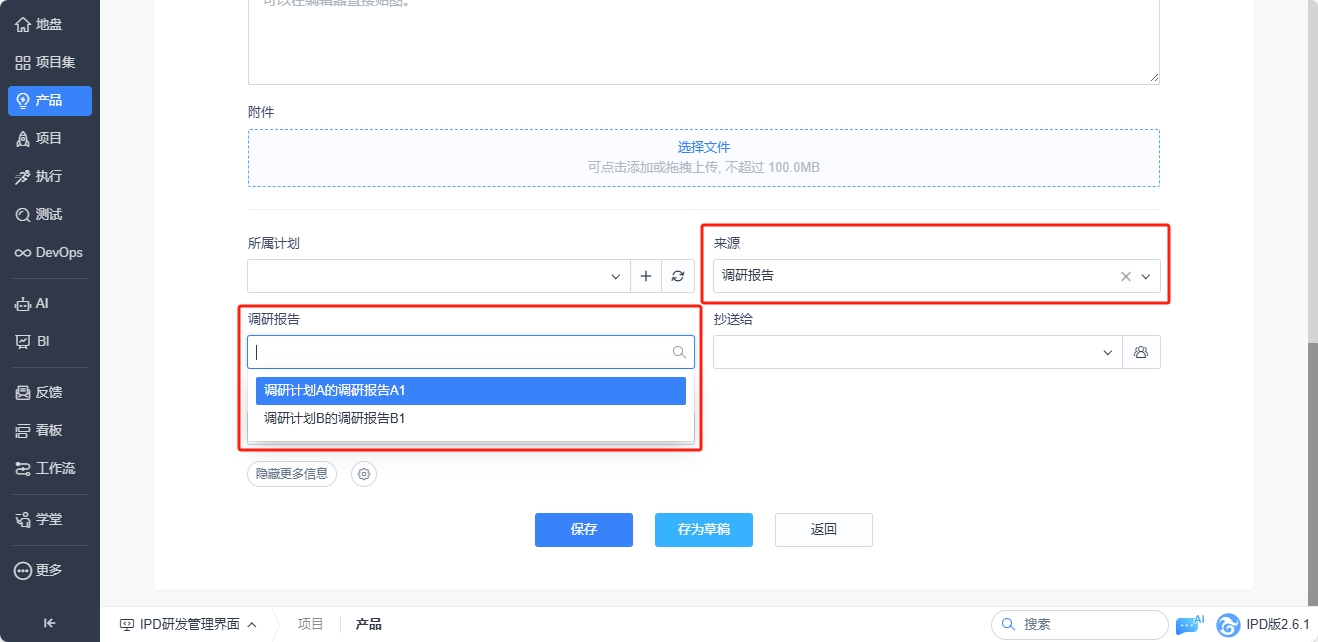Click the search magnifier in 调研报告 field
Viewport: 1318px width, 642px height.
(679, 352)
